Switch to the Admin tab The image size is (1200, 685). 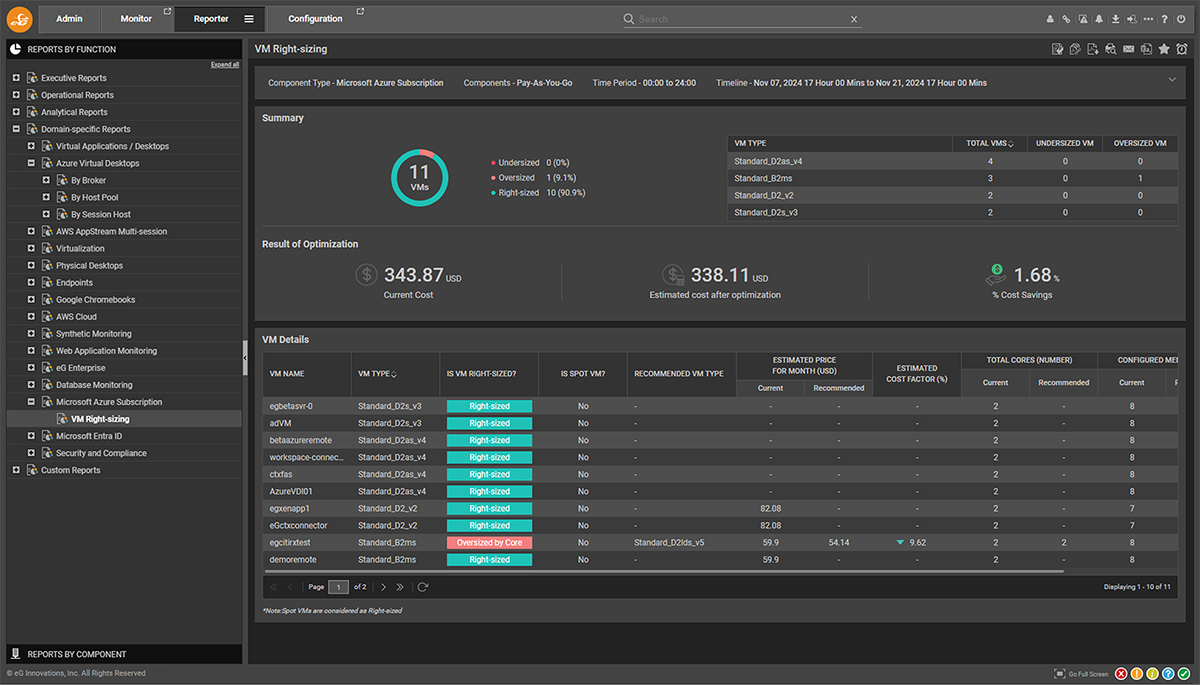click(69, 19)
